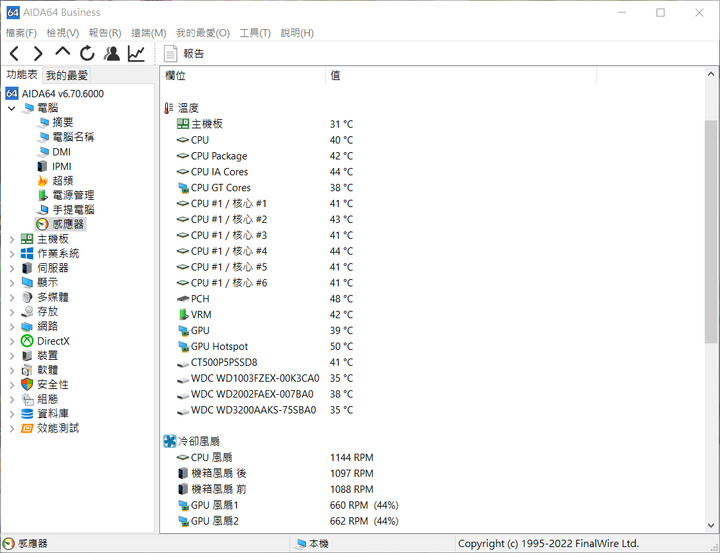Click the 裝置 devices icon
720x553 pixels.
[x=27, y=356]
